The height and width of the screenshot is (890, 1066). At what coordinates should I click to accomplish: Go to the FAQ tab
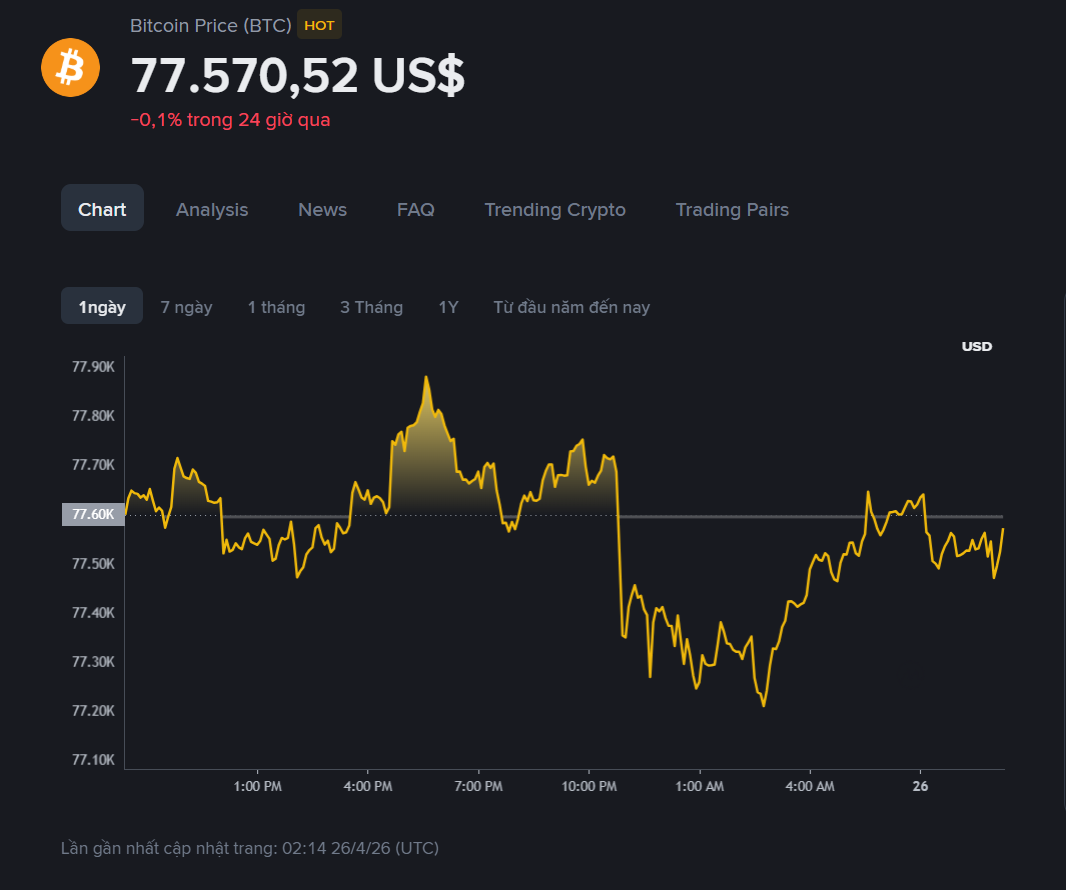click(x=415, y=209)
